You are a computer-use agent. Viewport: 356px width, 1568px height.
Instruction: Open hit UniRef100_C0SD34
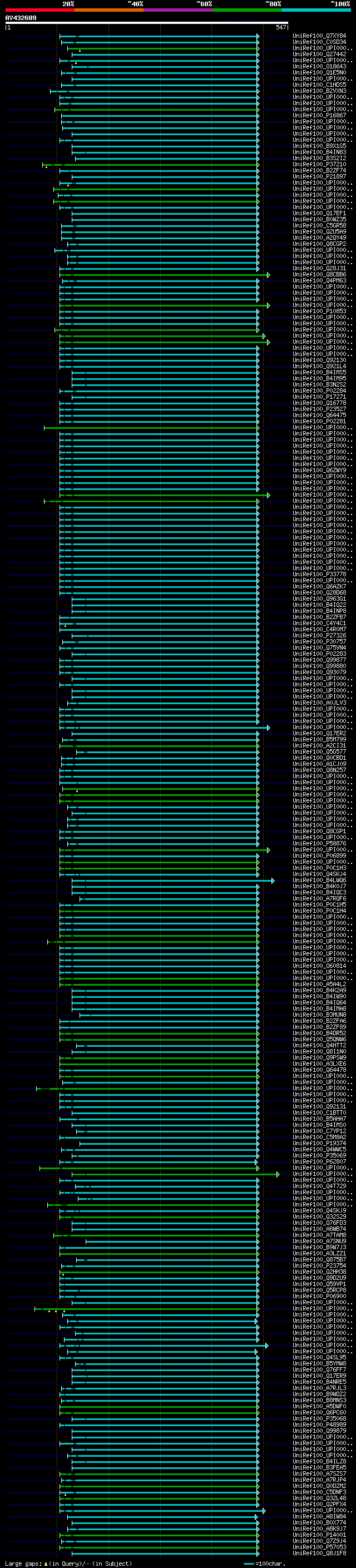[319, 42]
